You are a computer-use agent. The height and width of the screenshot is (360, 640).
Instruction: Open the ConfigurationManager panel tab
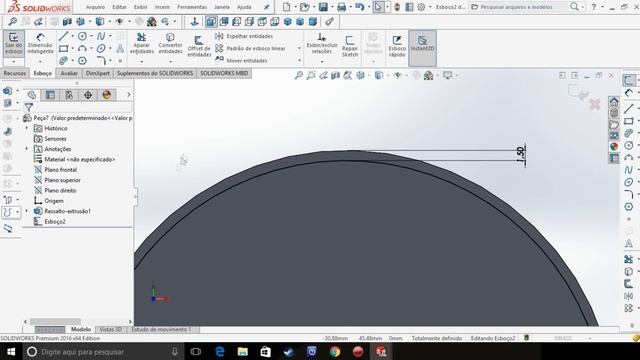click(69, 95)
